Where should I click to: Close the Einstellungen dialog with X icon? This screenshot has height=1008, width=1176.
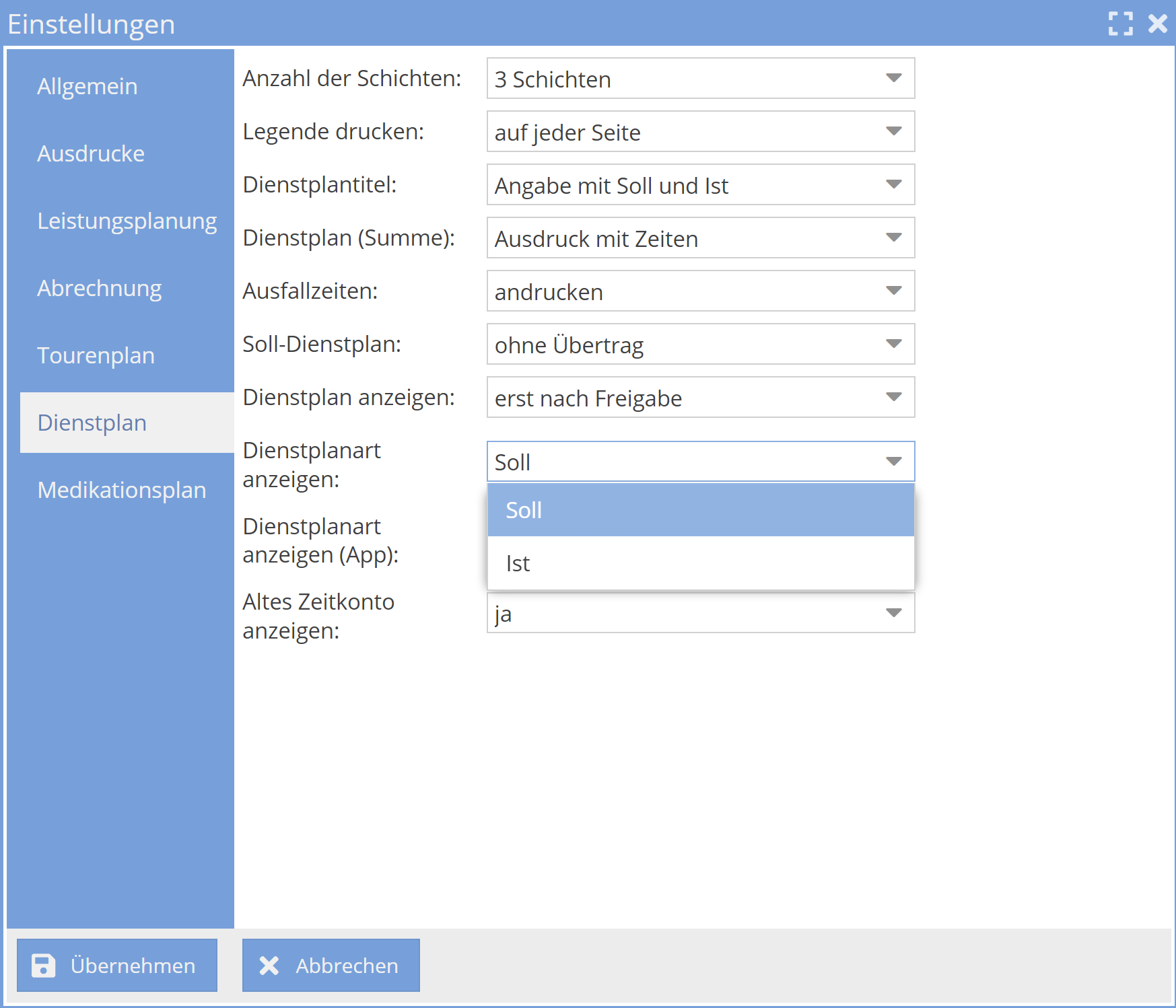[1158, 24]
